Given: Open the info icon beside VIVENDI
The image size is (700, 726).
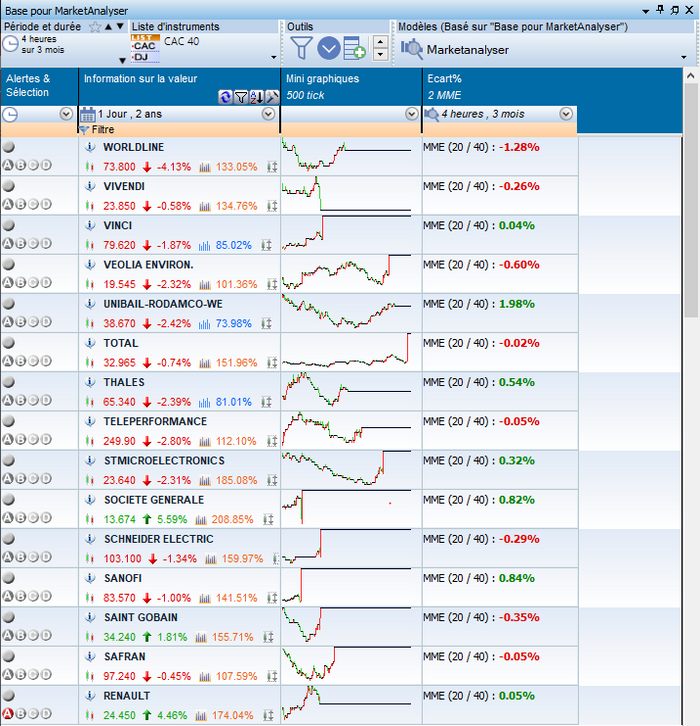Looking at the screenshot, I should (90, 187).
